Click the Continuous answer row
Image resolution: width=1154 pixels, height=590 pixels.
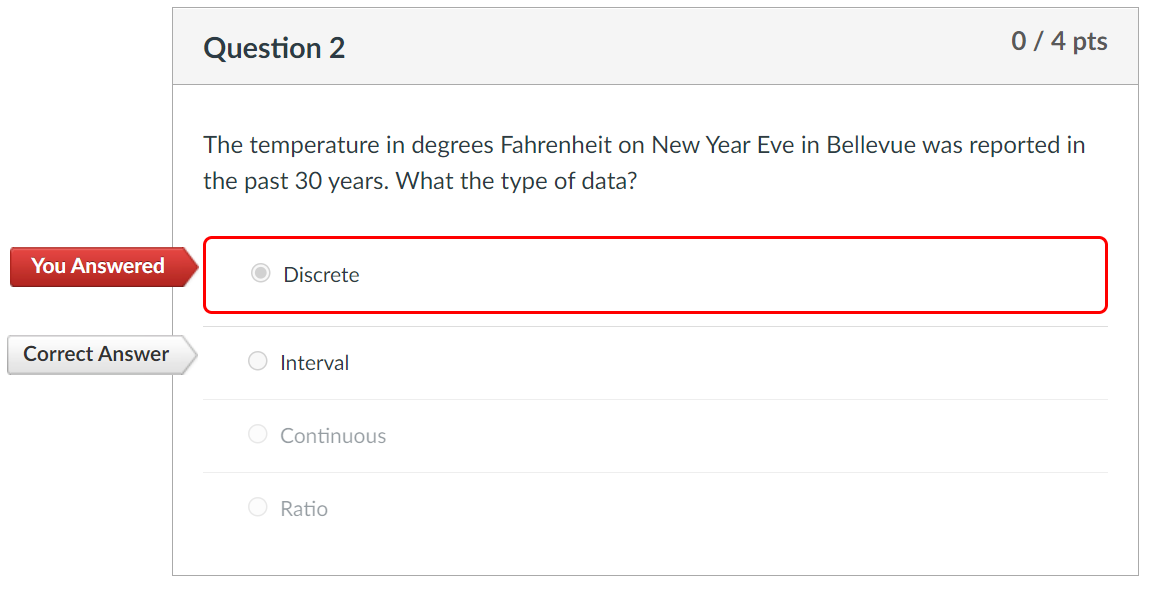(x=655, y=434)
